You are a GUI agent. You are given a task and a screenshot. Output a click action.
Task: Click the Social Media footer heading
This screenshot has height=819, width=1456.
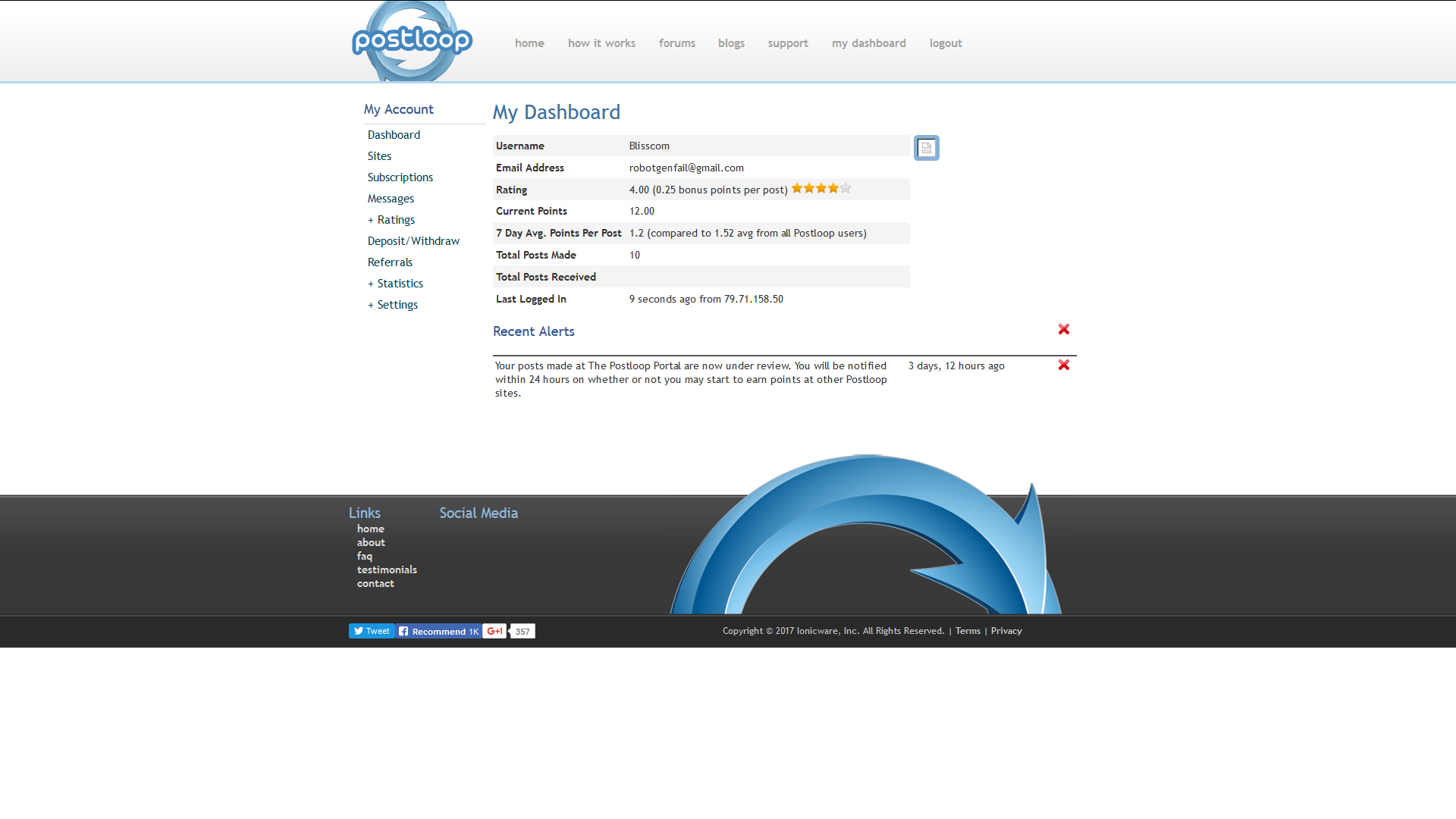(x=479, y=513)
